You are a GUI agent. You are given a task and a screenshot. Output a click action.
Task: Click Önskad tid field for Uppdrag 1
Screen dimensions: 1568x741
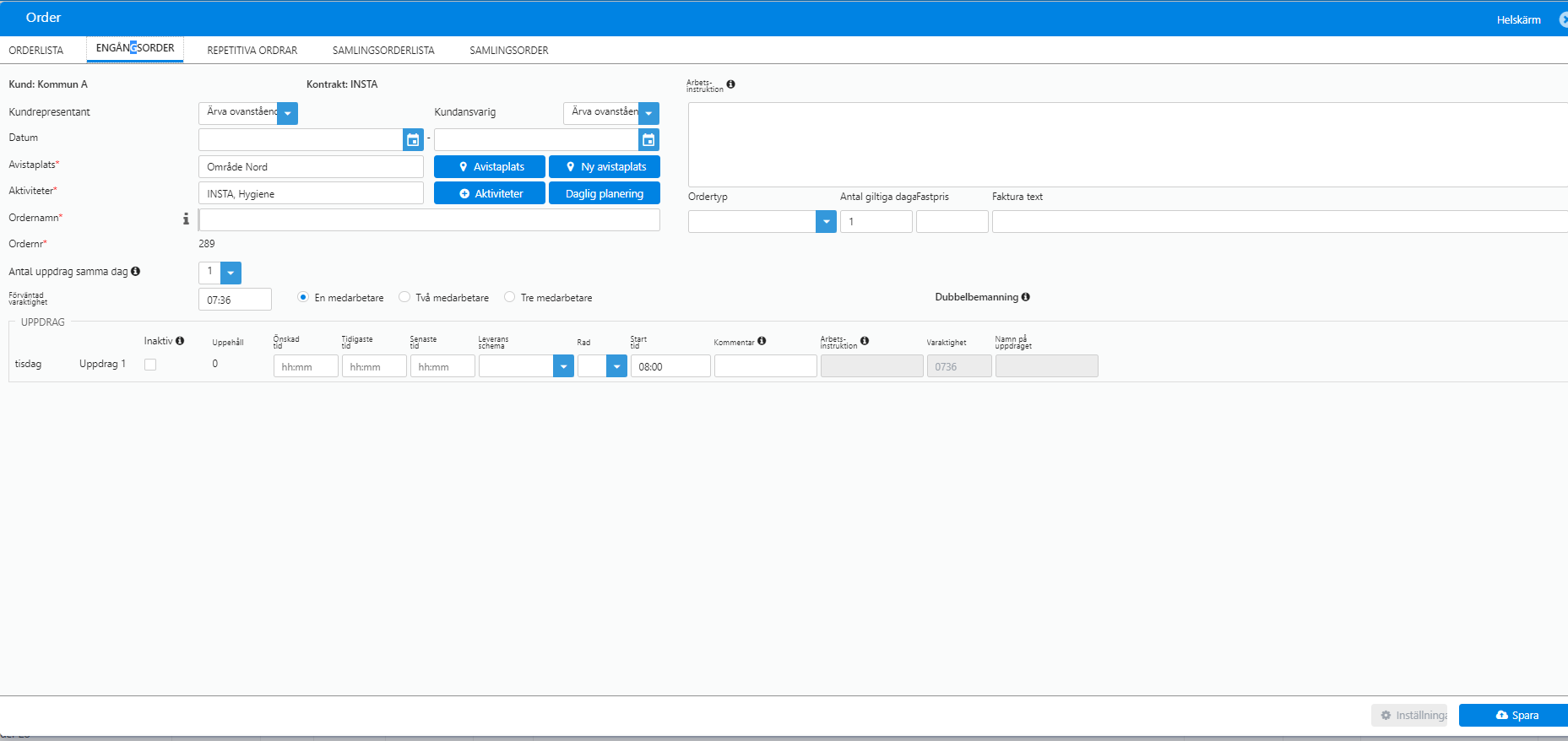point(306,366)
